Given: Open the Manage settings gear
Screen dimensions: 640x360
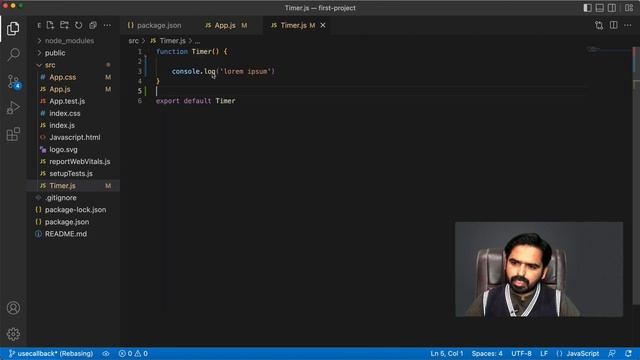Looking at the screenshot, I should (13, 334).
